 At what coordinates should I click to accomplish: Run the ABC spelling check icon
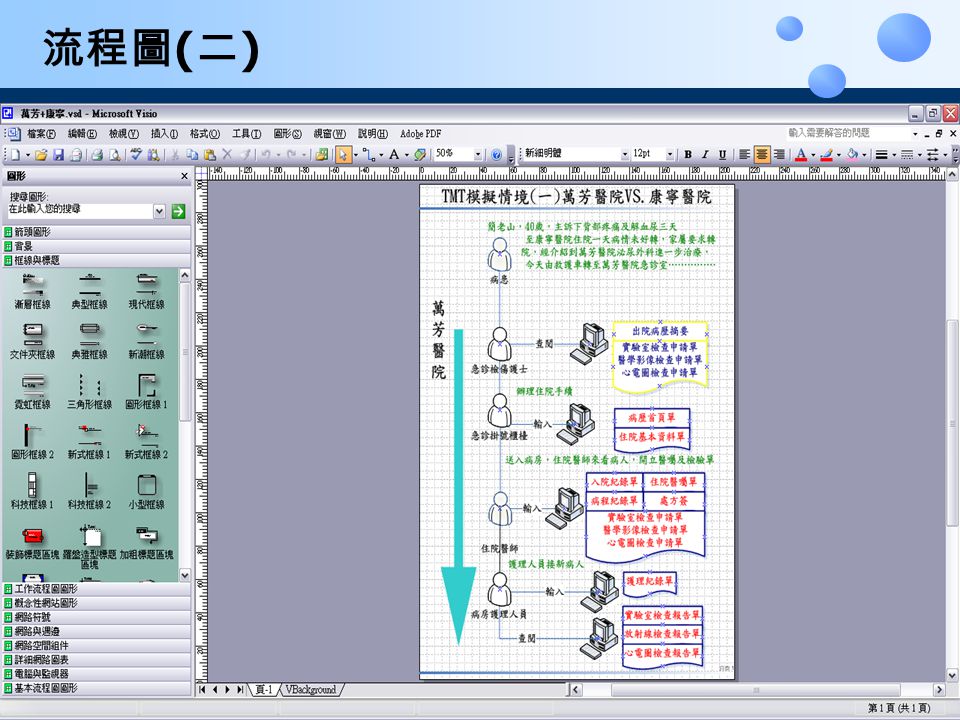coord(136,155)
